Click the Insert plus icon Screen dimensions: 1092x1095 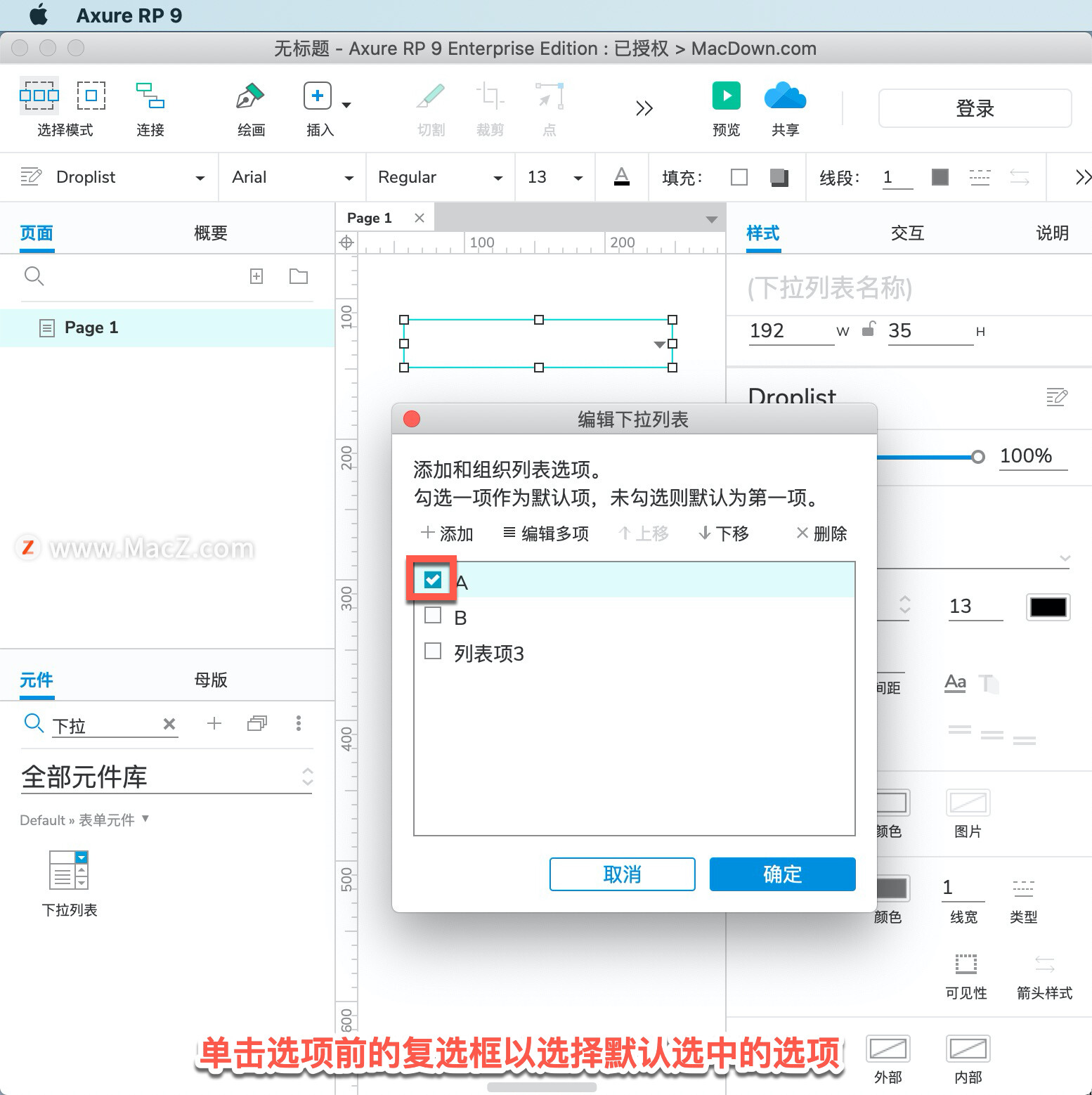point(317,96)
